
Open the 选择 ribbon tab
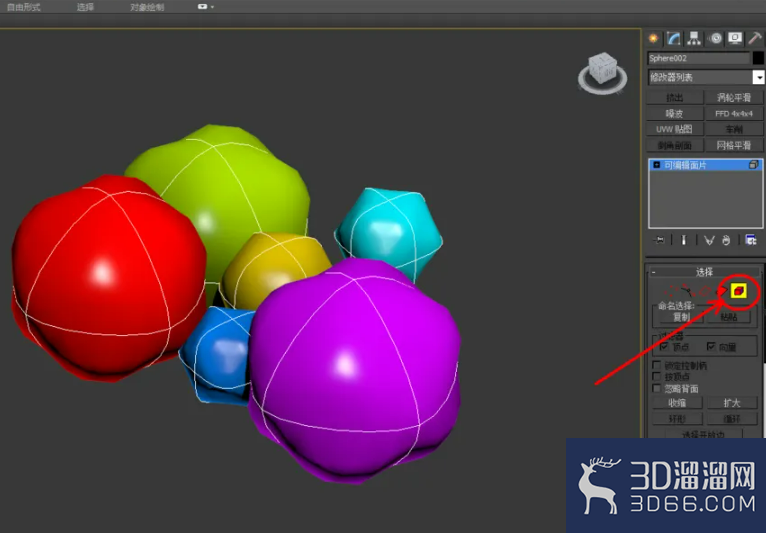[85, 7]
